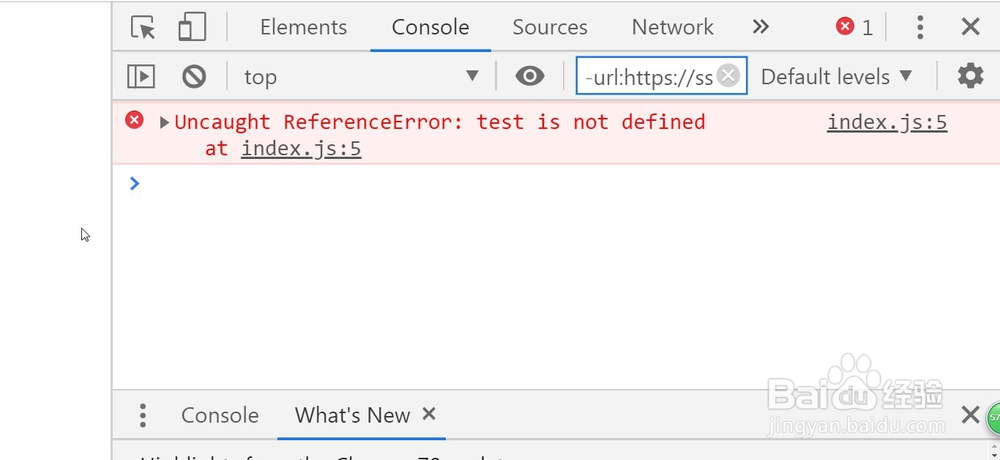
Task: Switch to the Elements tab
Action: [x=303, y=27]
